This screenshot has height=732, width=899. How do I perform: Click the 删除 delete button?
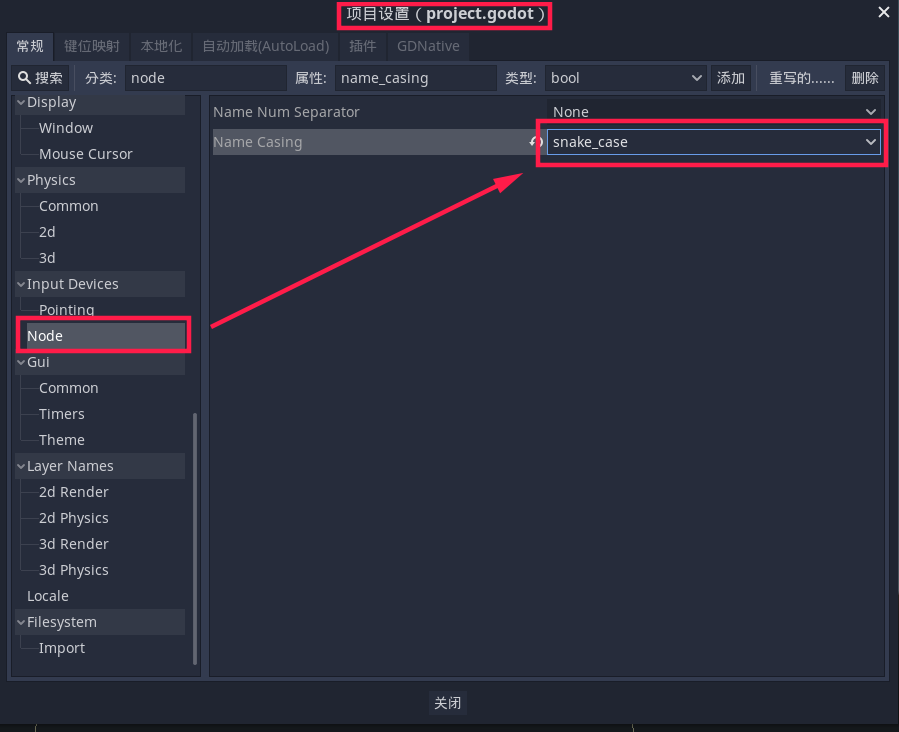pos(865,78)
